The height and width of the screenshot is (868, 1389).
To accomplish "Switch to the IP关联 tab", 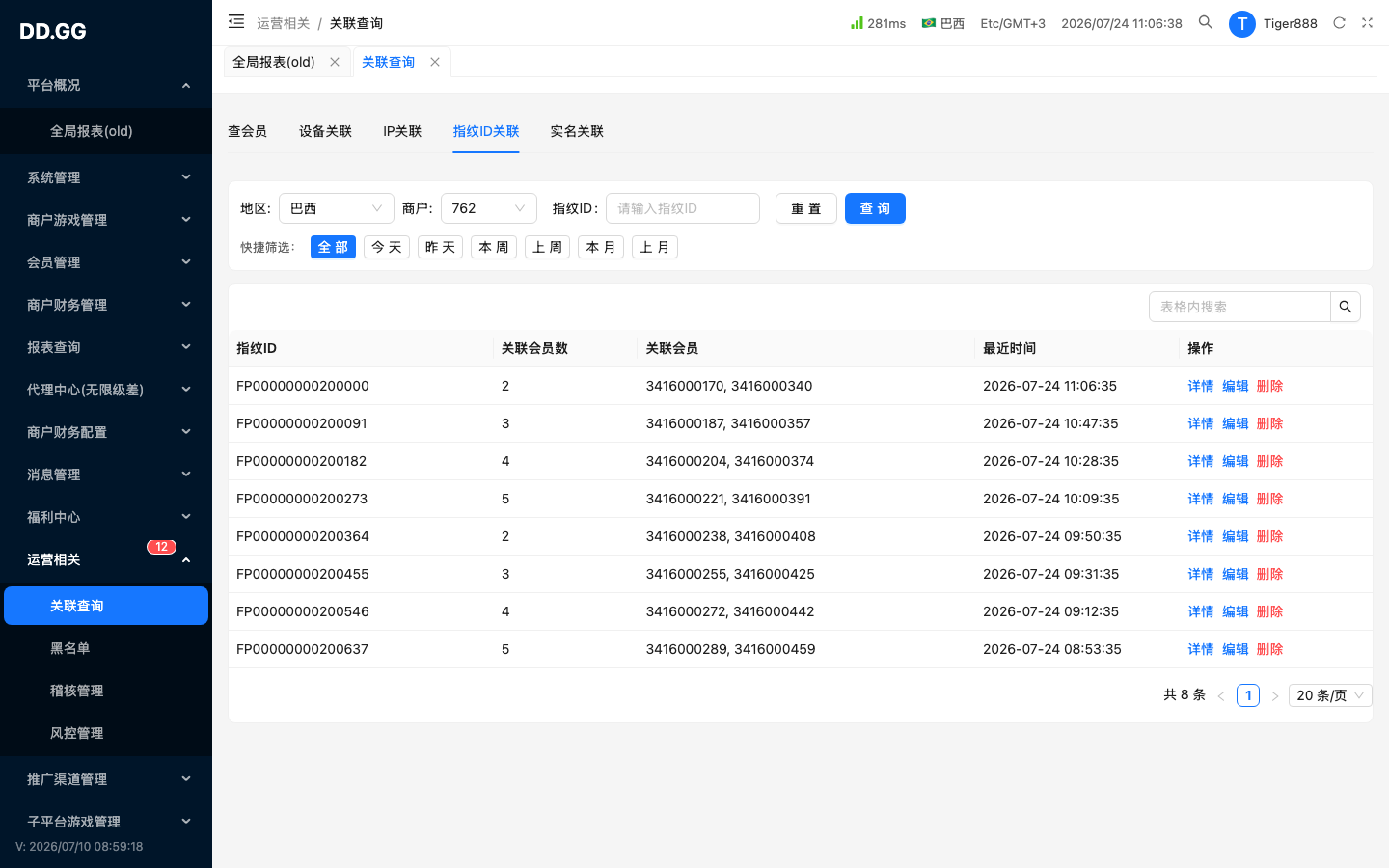I will tap(402, 131).
